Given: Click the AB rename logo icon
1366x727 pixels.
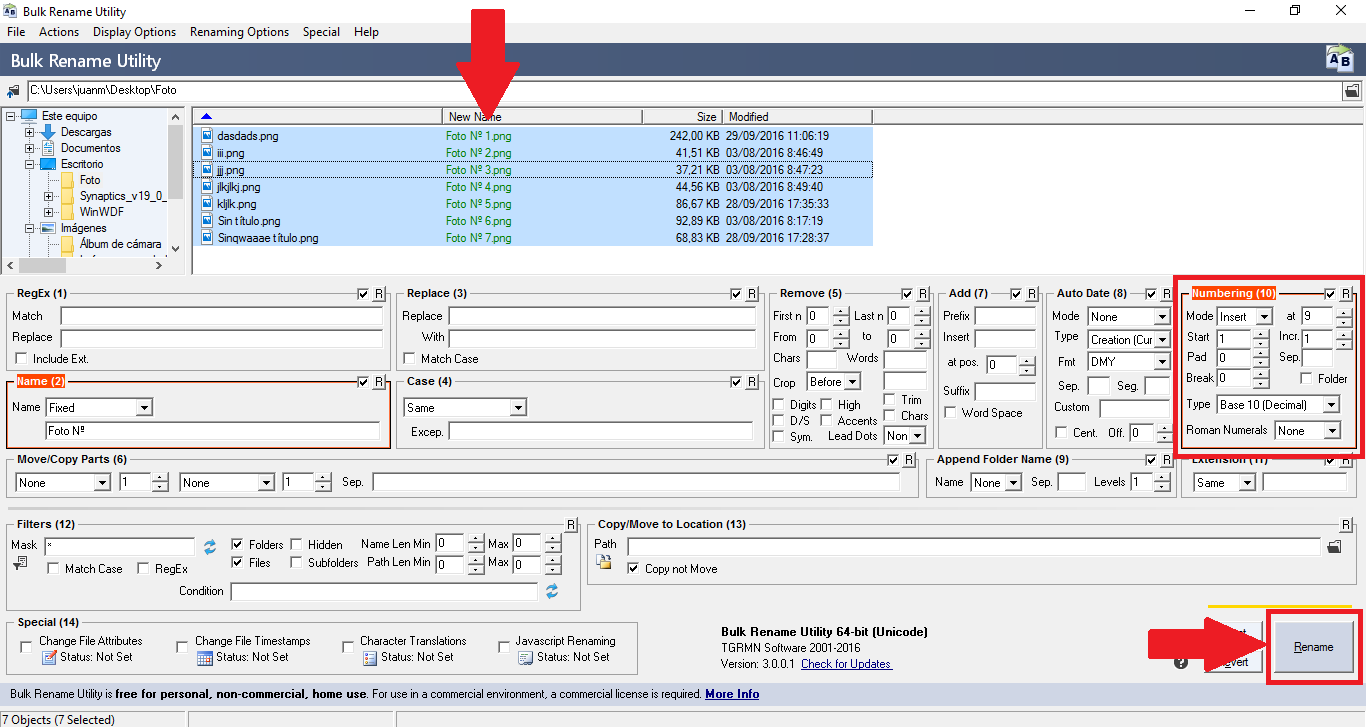Looking at the screenshot, I should [x=1338, y=59].
